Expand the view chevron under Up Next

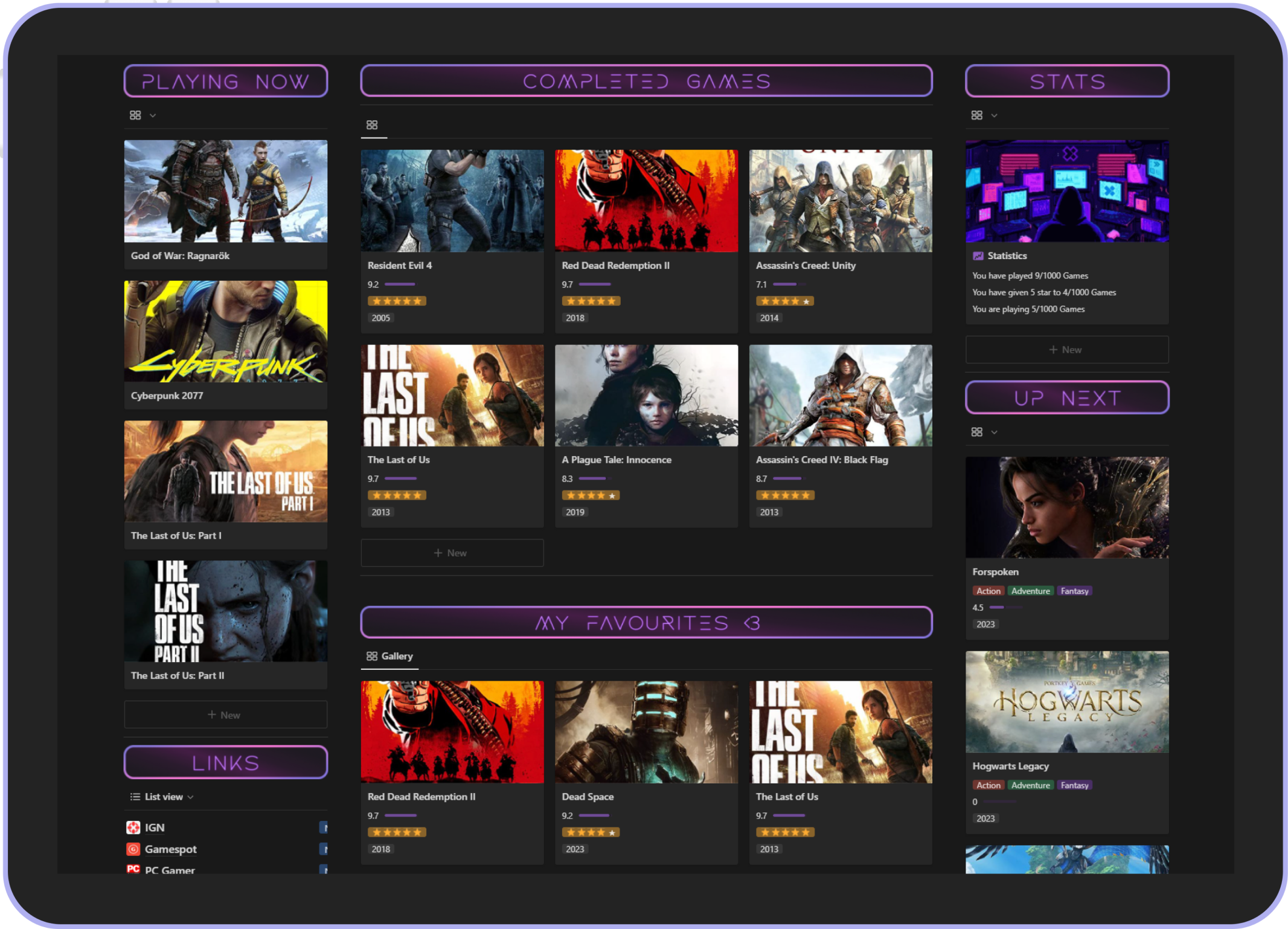pos(995,432)
